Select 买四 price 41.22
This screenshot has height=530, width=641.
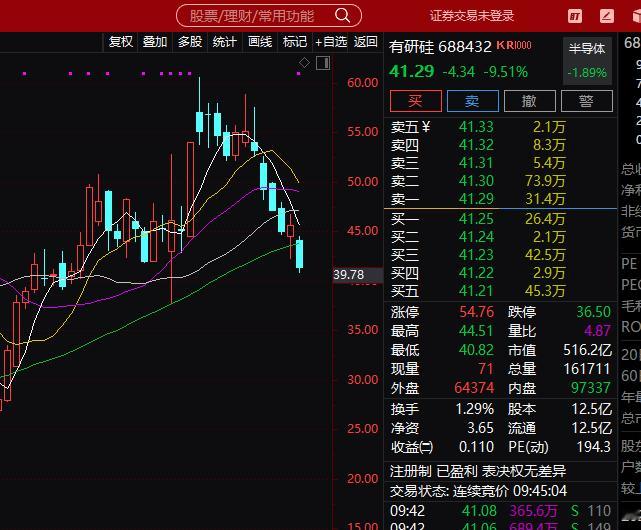click(476, 273)
